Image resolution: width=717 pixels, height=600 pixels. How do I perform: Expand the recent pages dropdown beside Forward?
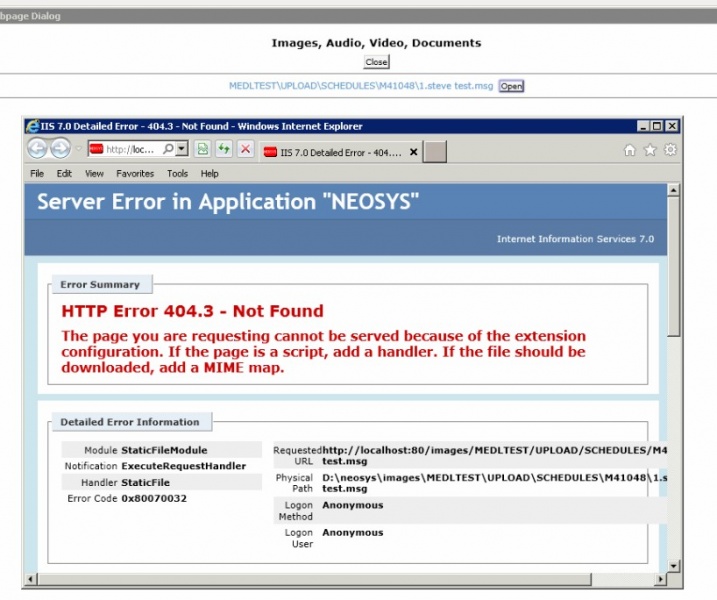click(x=78, y=149)
